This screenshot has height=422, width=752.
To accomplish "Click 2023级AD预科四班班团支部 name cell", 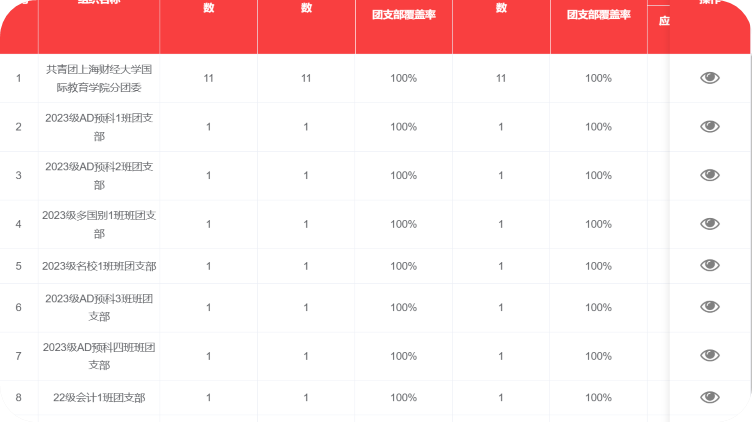I will click(99, 356).
